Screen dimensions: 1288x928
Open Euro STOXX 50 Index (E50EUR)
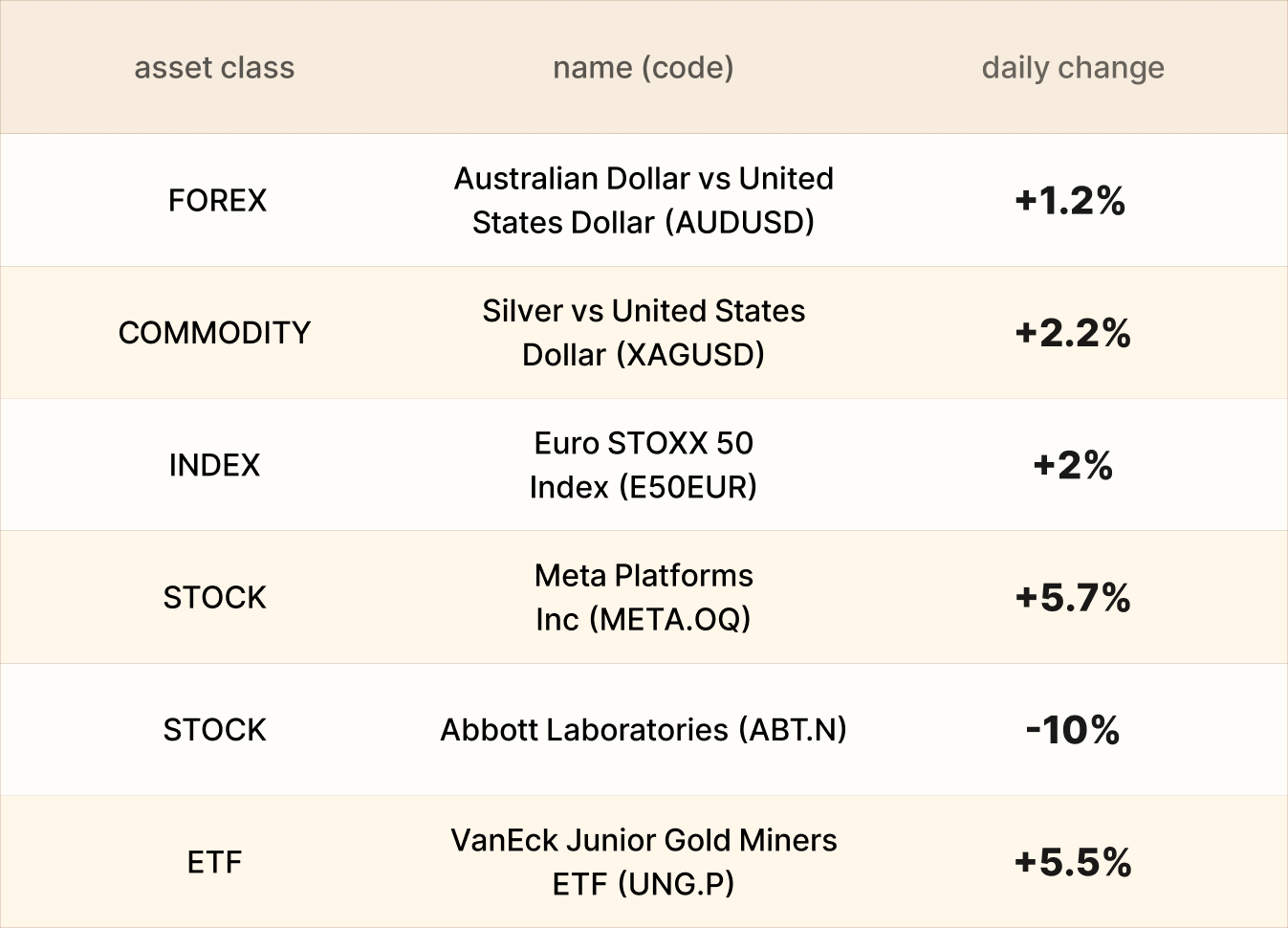pos(643,465)
